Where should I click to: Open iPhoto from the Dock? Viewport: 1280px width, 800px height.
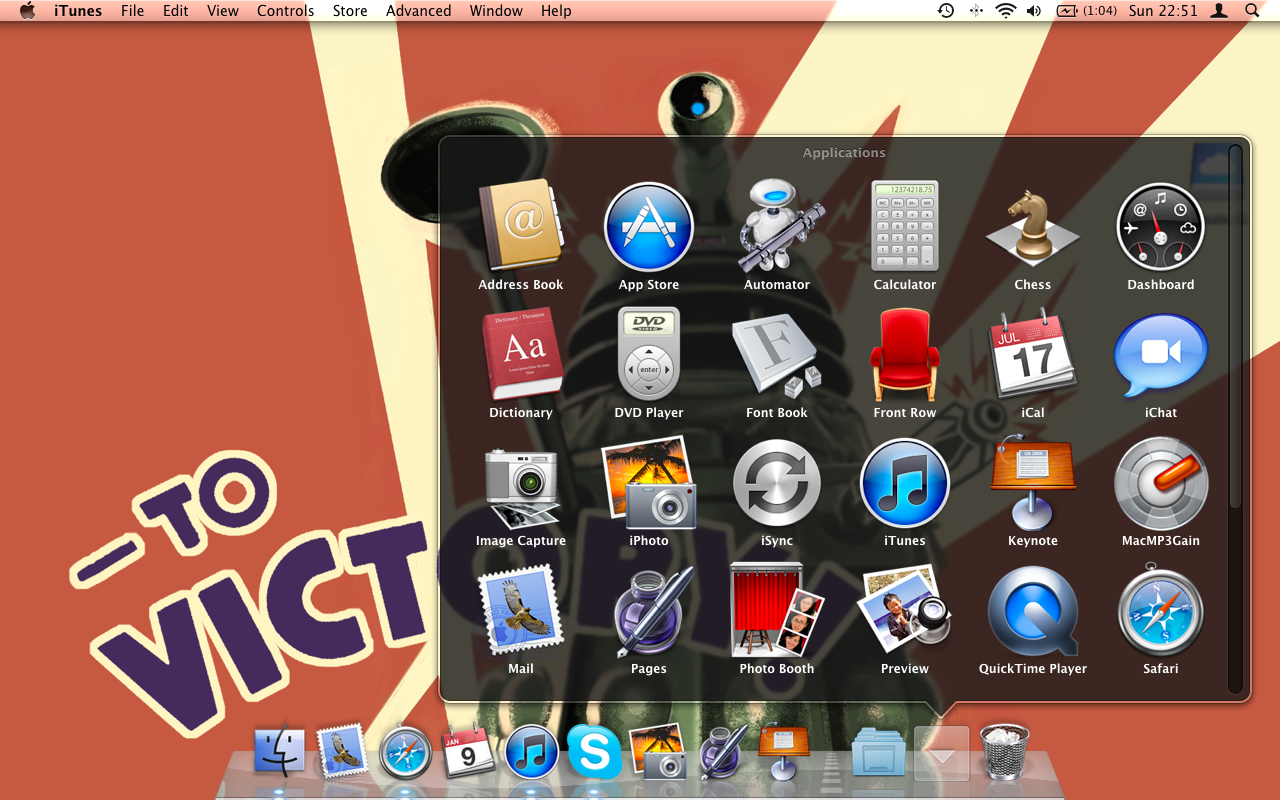pos(657,751)
